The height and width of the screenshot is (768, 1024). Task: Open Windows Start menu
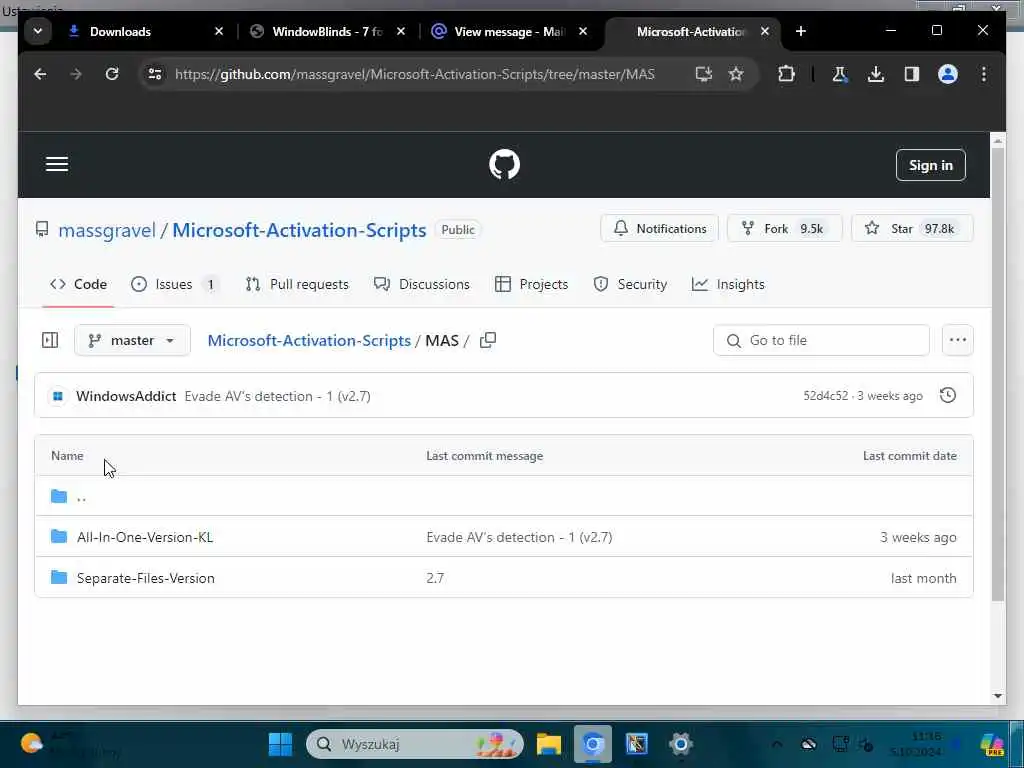point(281,744)
